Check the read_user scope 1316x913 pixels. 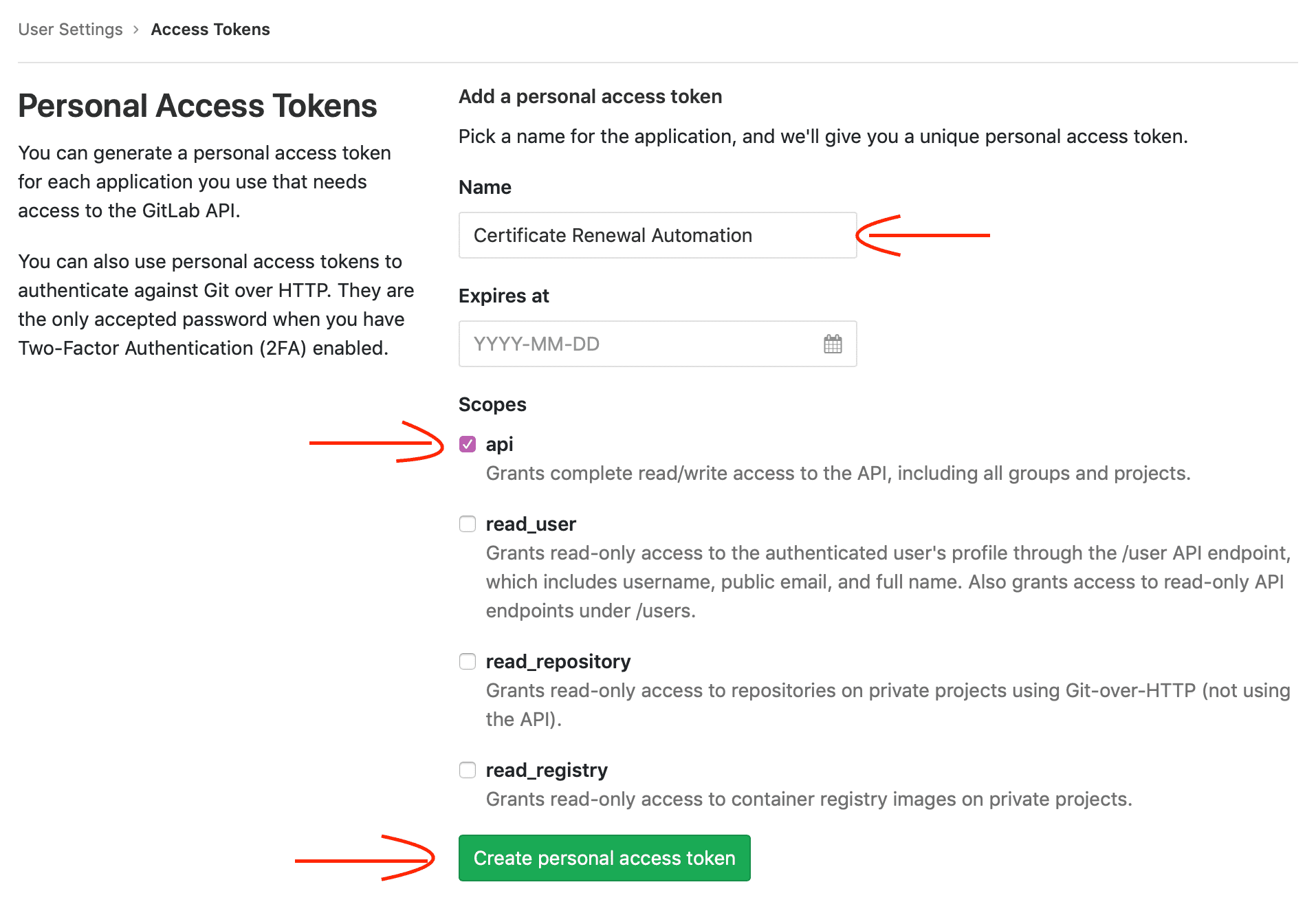tap(468, 524)
